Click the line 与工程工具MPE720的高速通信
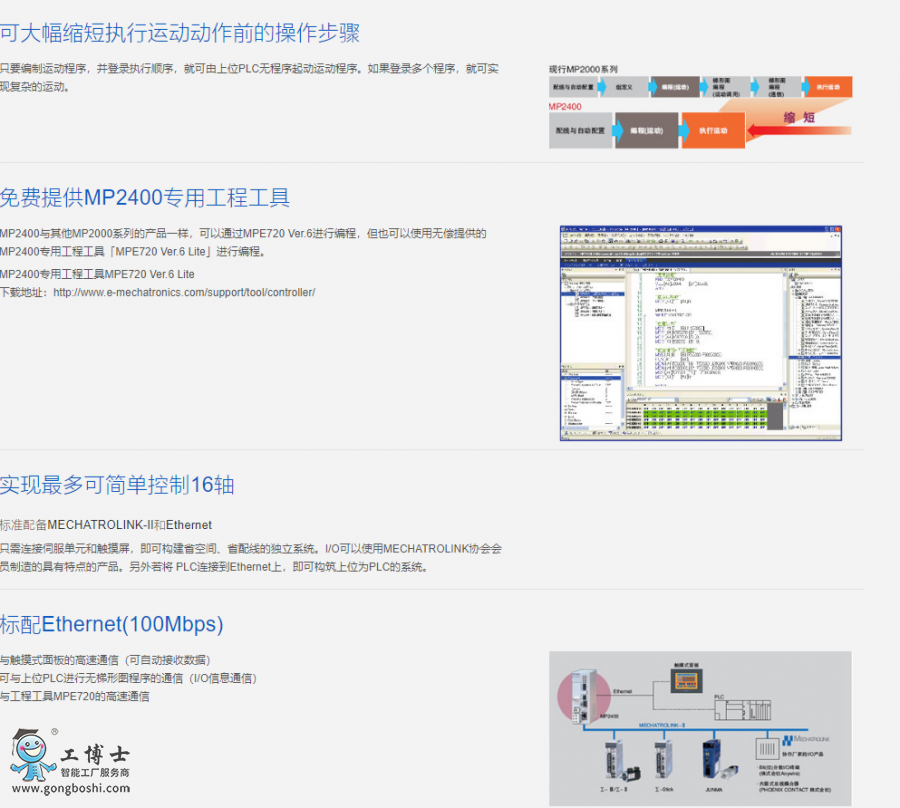 [75, 697]
